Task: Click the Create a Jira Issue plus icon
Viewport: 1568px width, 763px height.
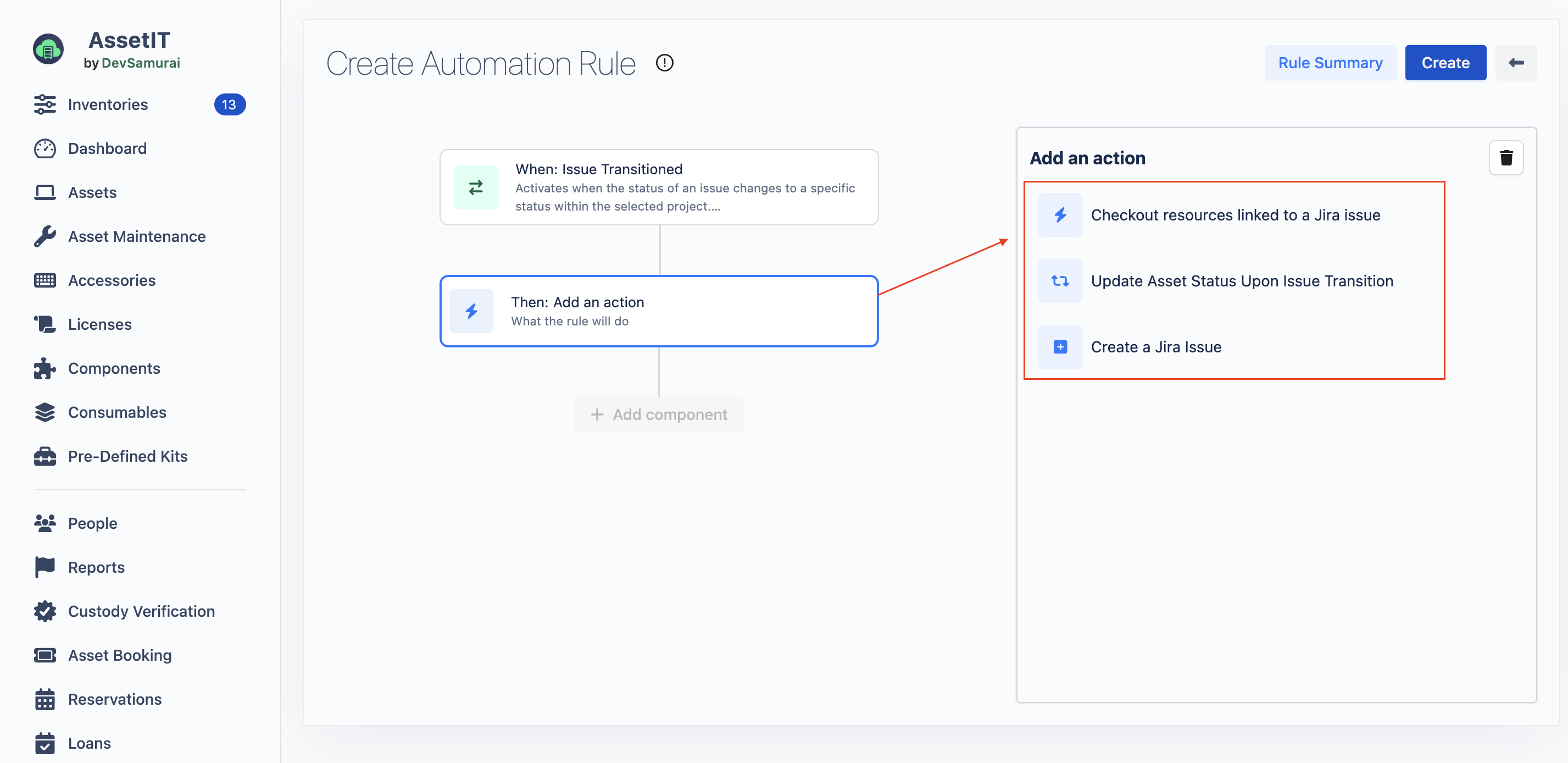Action: pos(1059,346)
